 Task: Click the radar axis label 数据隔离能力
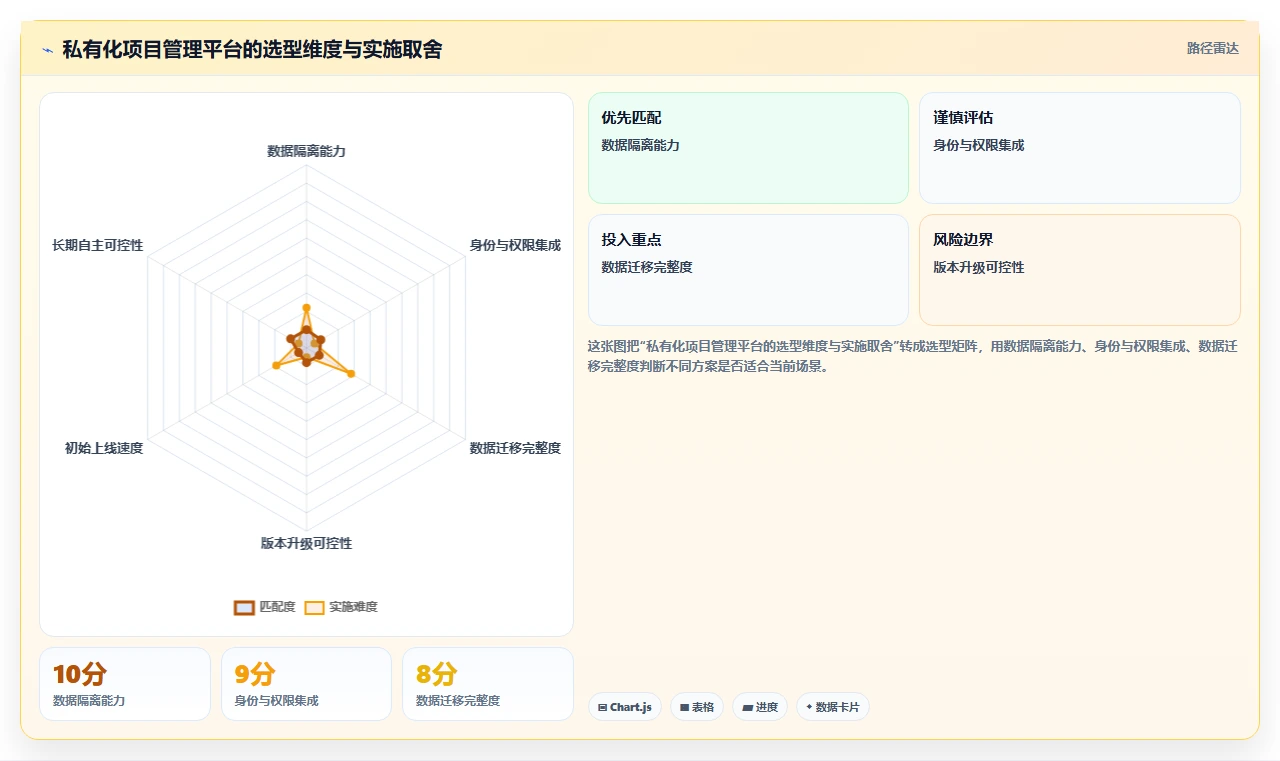pyautogui.click(x=306, y=151)
